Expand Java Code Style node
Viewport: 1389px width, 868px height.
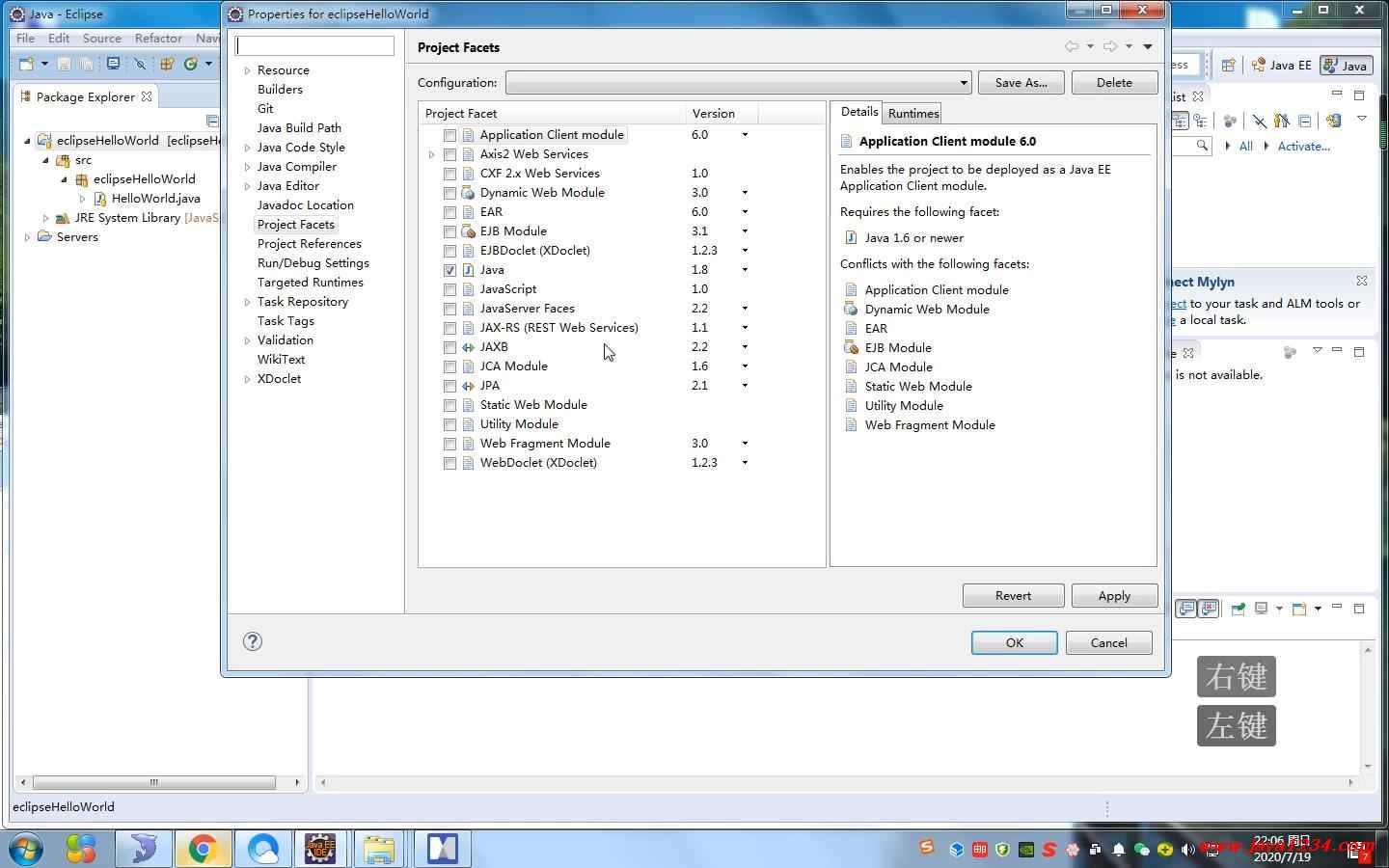click(247, 148)
